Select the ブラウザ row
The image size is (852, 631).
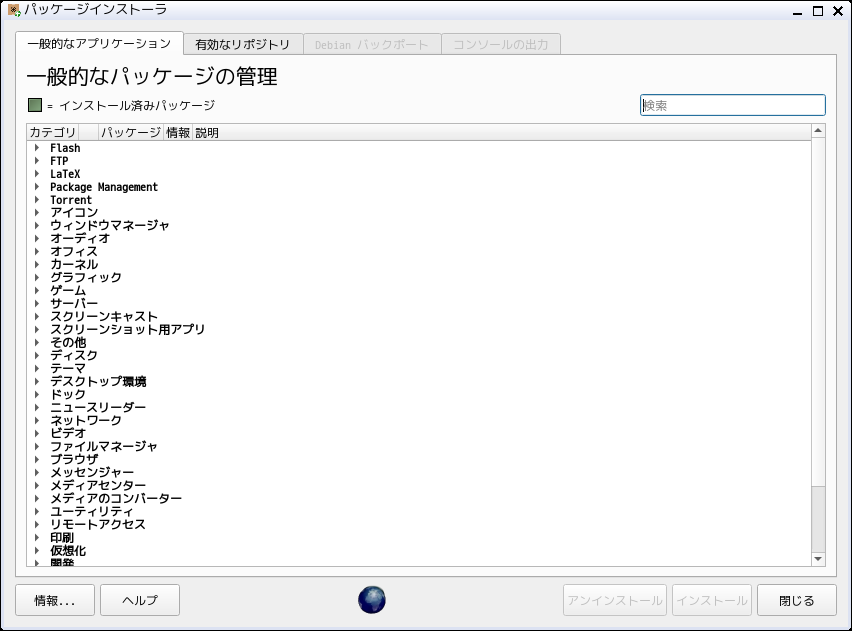419,459
